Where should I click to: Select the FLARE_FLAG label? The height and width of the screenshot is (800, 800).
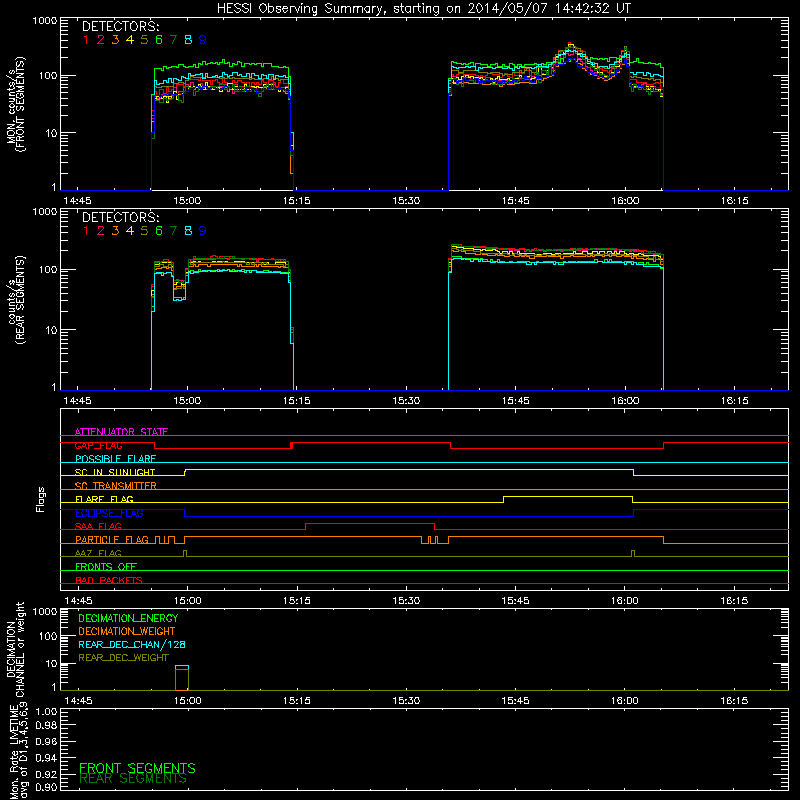tap(104, 499)
